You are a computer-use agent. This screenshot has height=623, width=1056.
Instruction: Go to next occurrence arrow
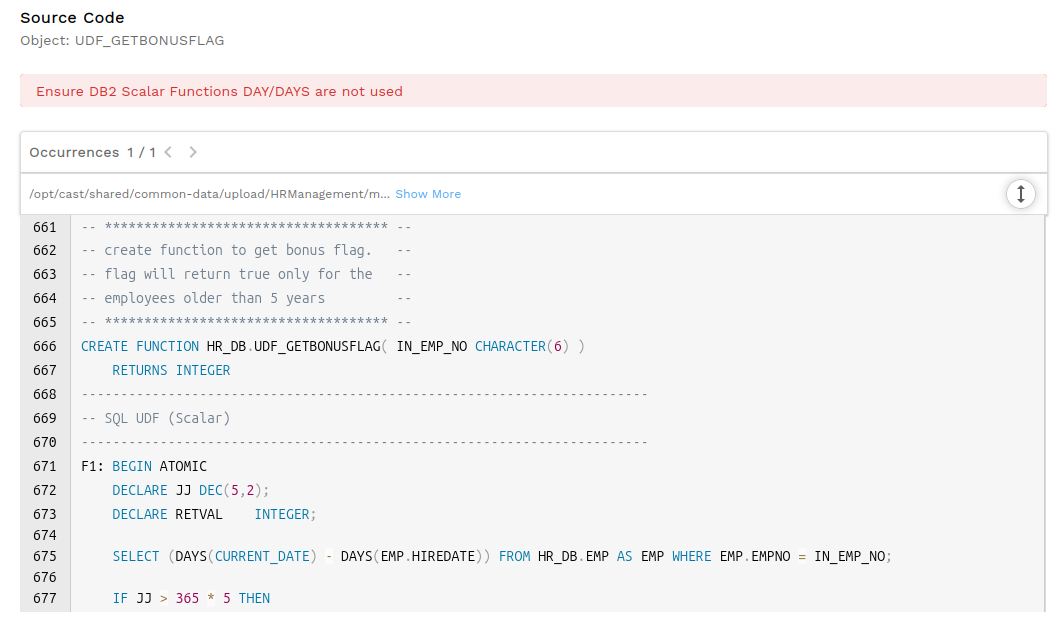pyautogui.click(x=193, y=152)
